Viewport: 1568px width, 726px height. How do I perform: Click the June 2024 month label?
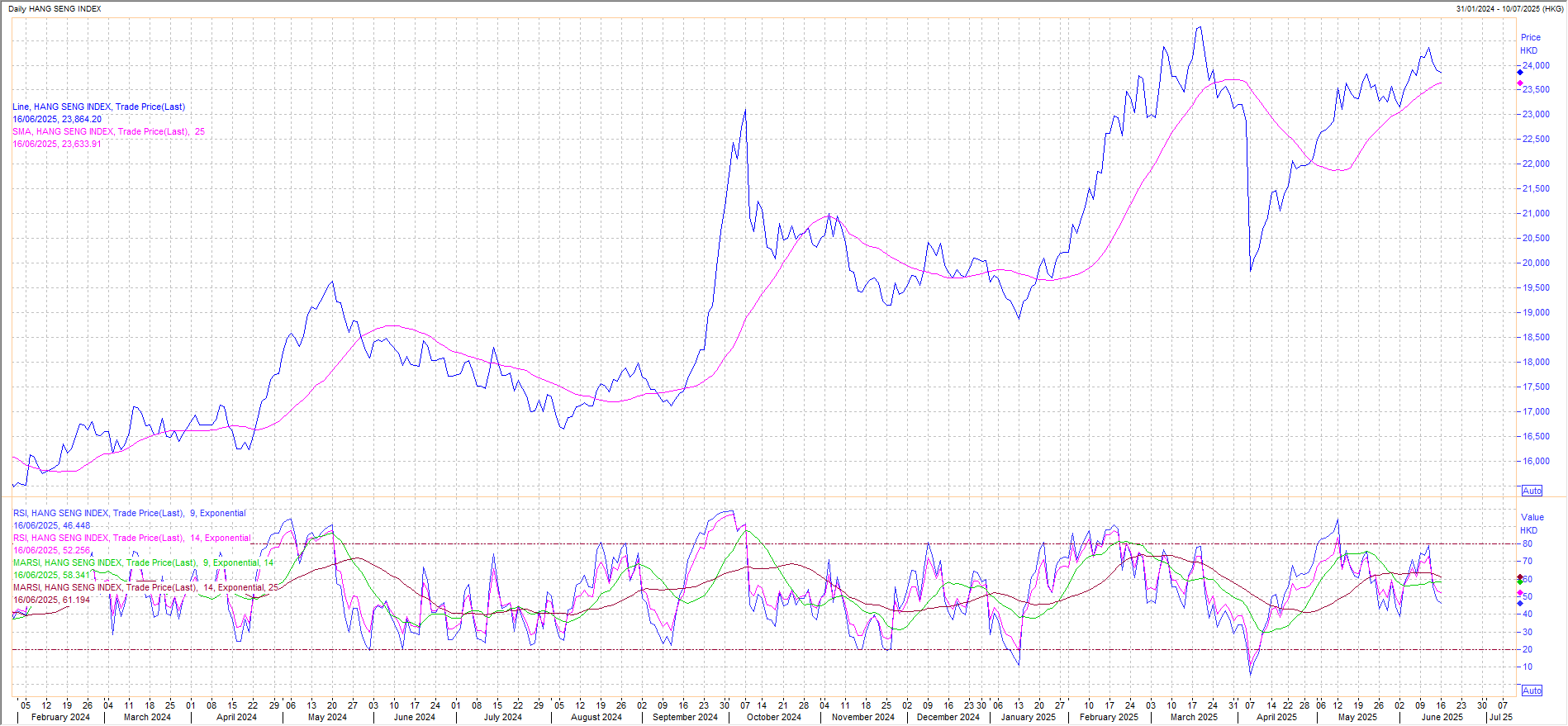coord(414,717)
